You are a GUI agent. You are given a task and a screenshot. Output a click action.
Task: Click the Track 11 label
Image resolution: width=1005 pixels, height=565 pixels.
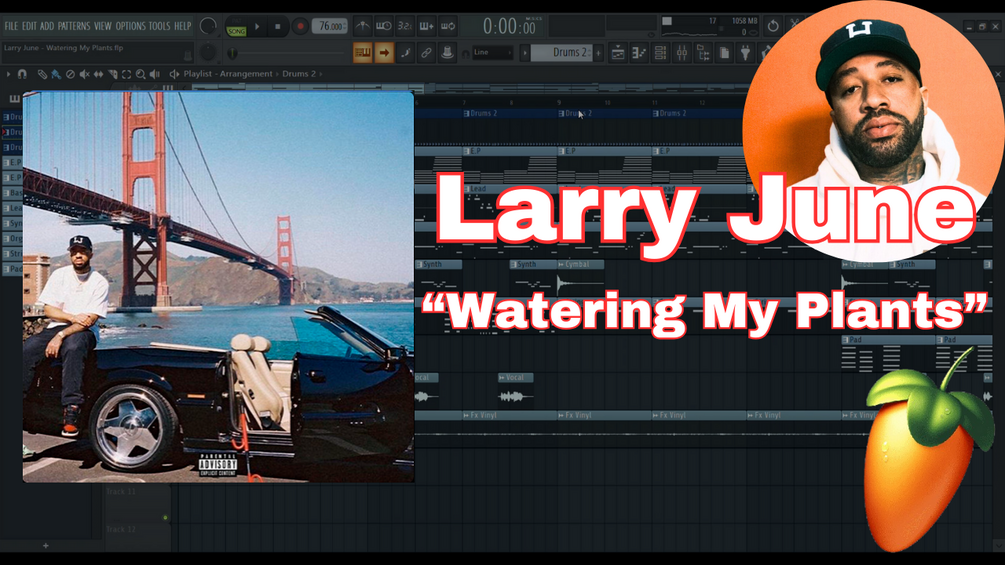click(x=121, y=492)
